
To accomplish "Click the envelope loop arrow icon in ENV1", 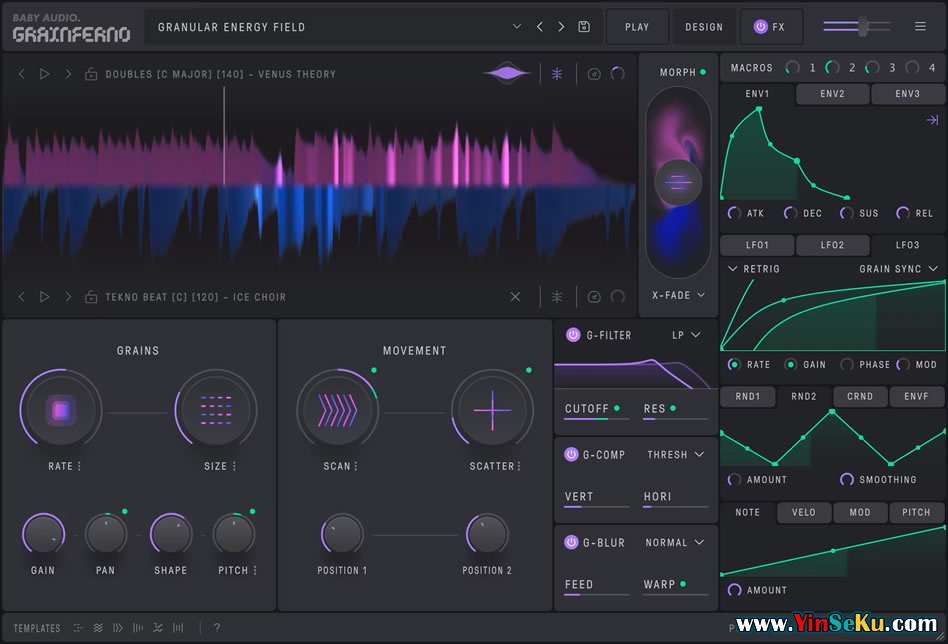I will pyautogui.click(x=932, y=120).
